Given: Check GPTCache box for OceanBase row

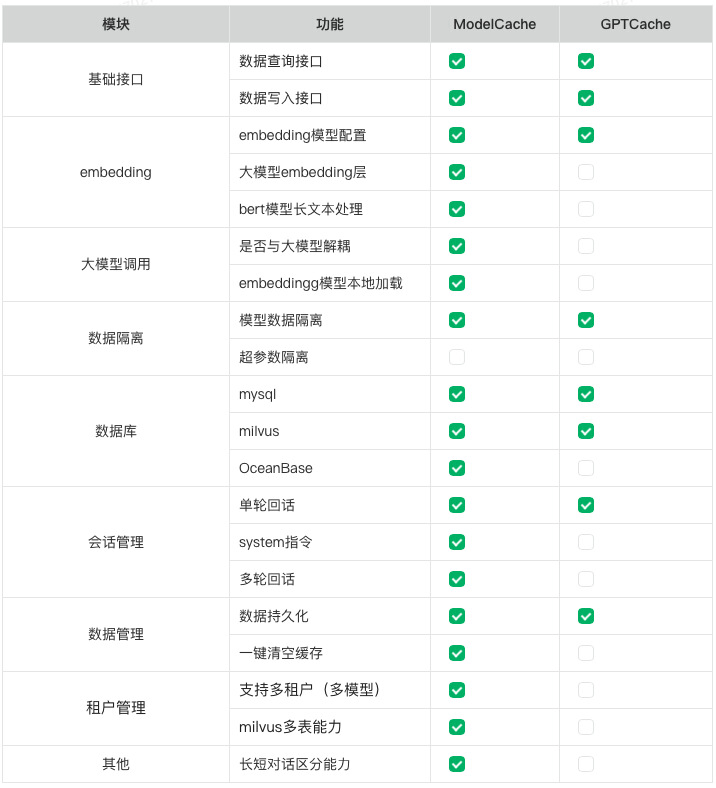Looking at the screenshot, I should click(x=586, y=468).
